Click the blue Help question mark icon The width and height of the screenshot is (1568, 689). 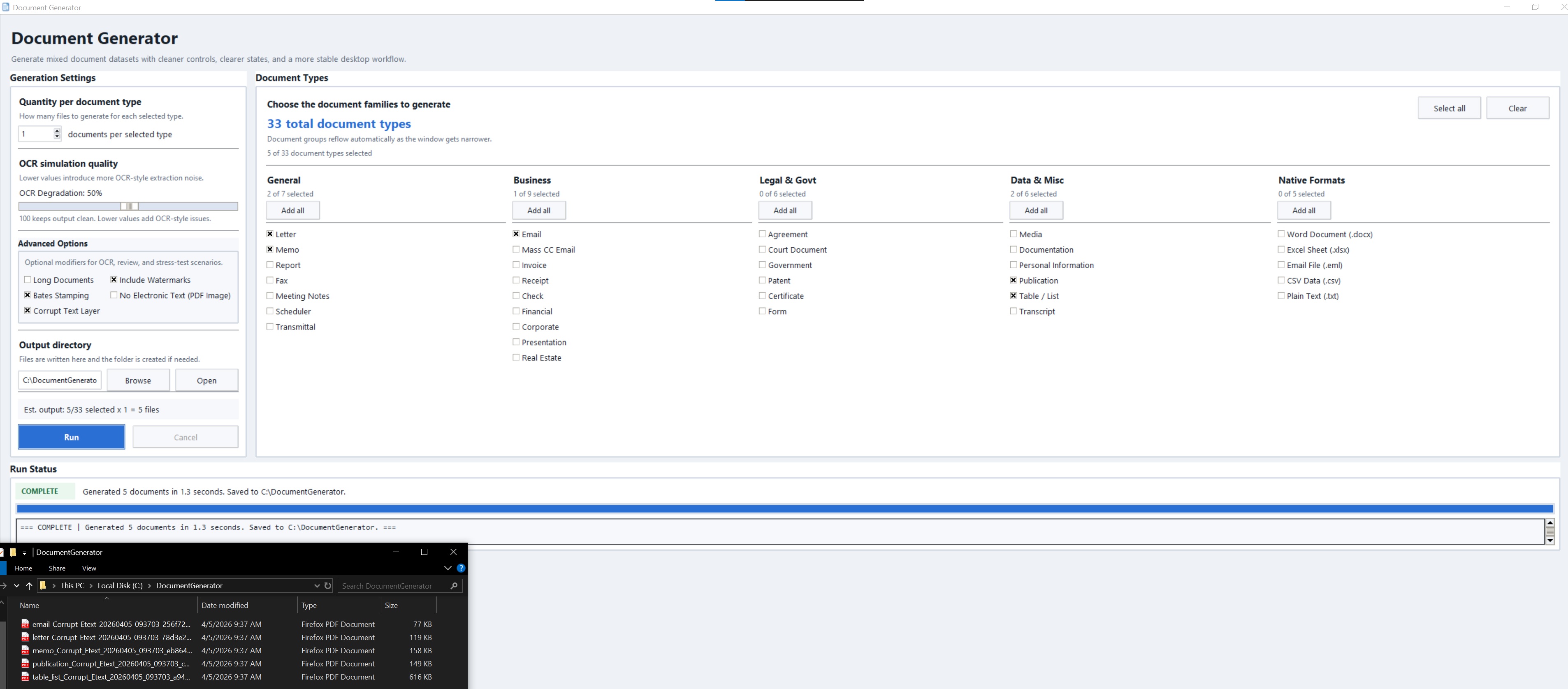click(x=461, y=568)
